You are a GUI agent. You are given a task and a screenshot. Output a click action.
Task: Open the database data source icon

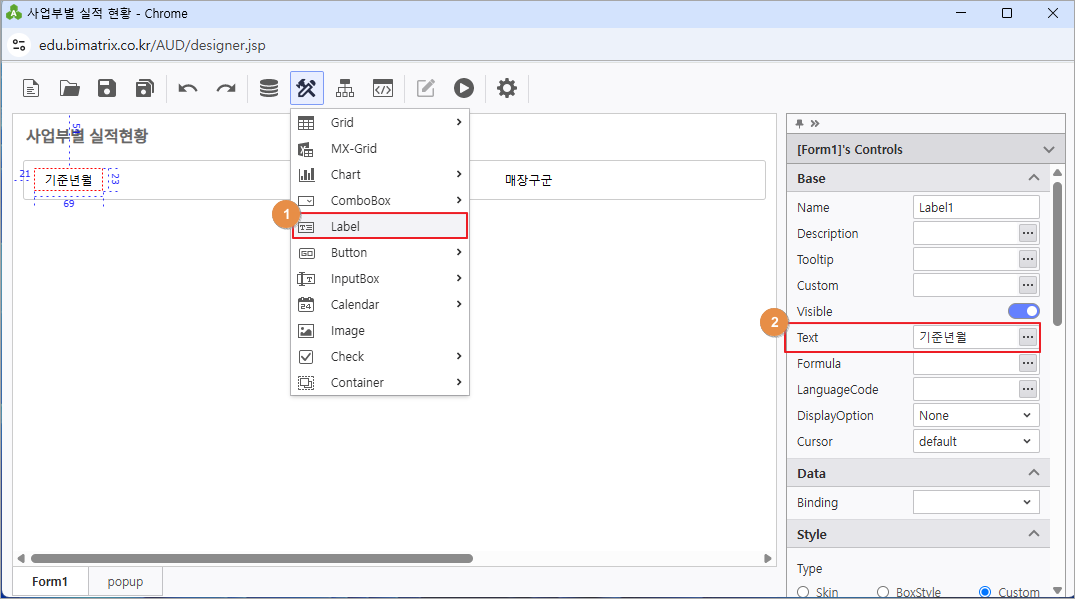(x=269, y=88)
